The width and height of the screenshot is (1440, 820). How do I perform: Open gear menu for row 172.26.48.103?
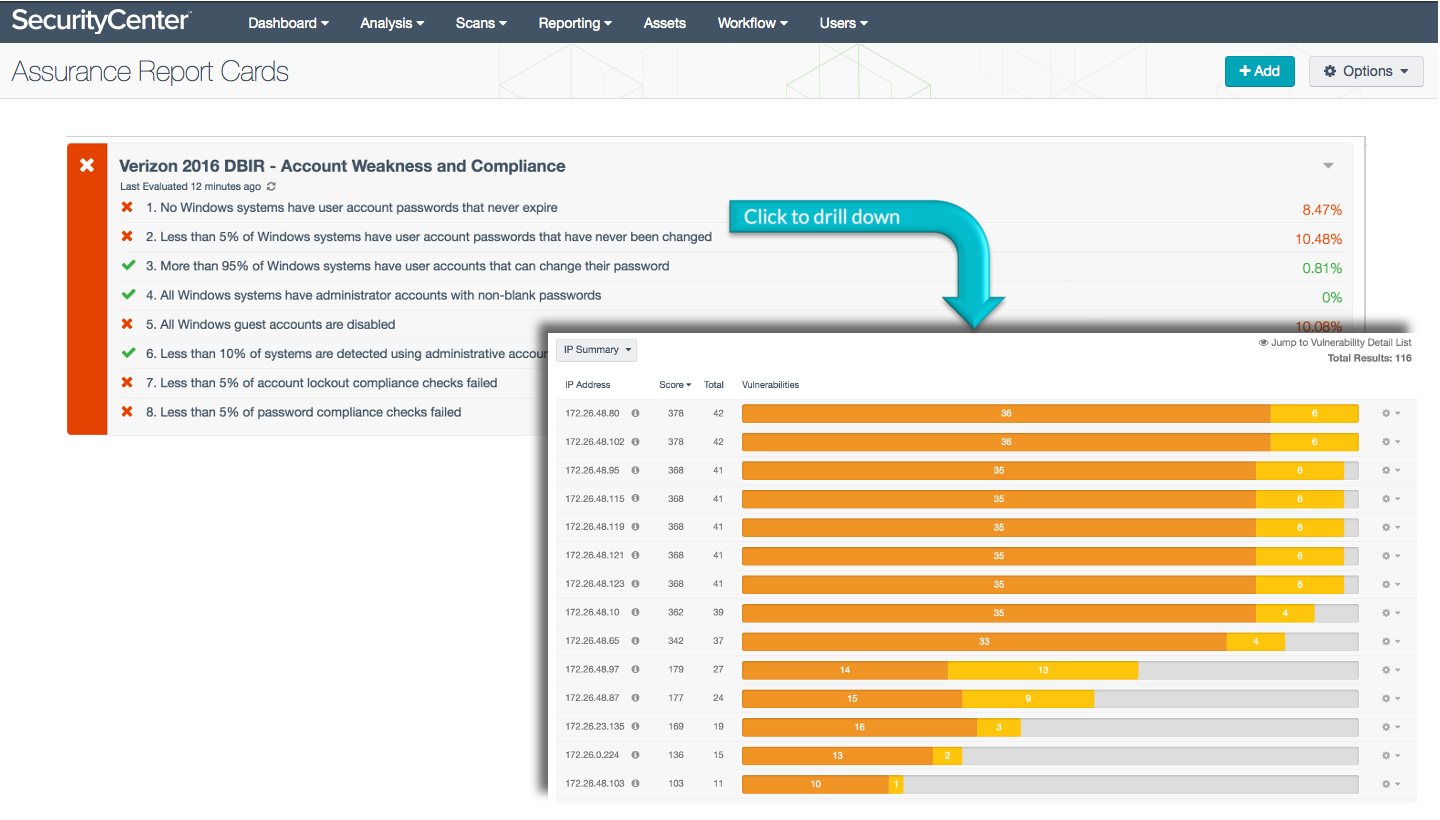1390,783
